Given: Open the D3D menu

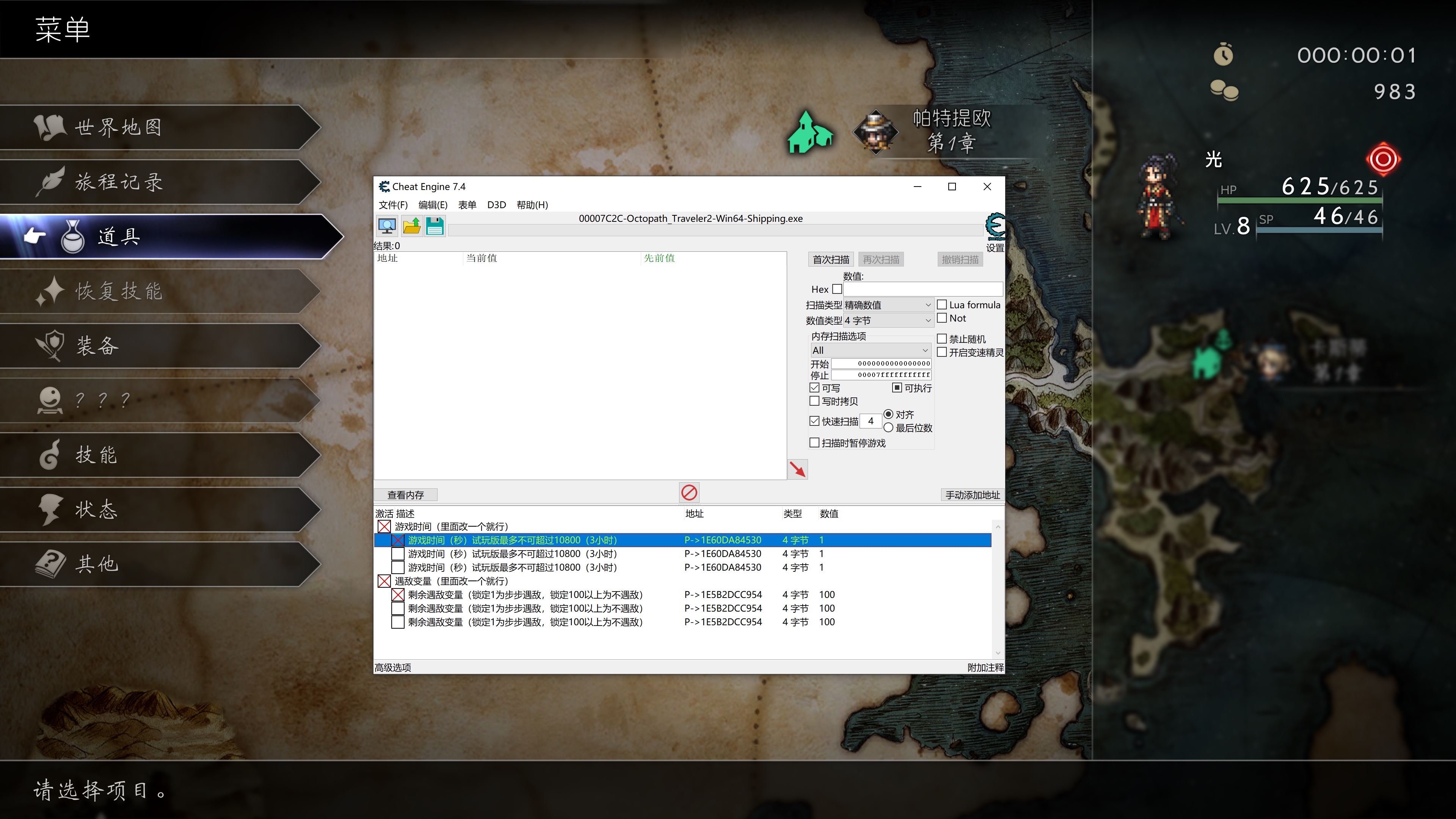Looking at the screenshot, I should 496,205.
